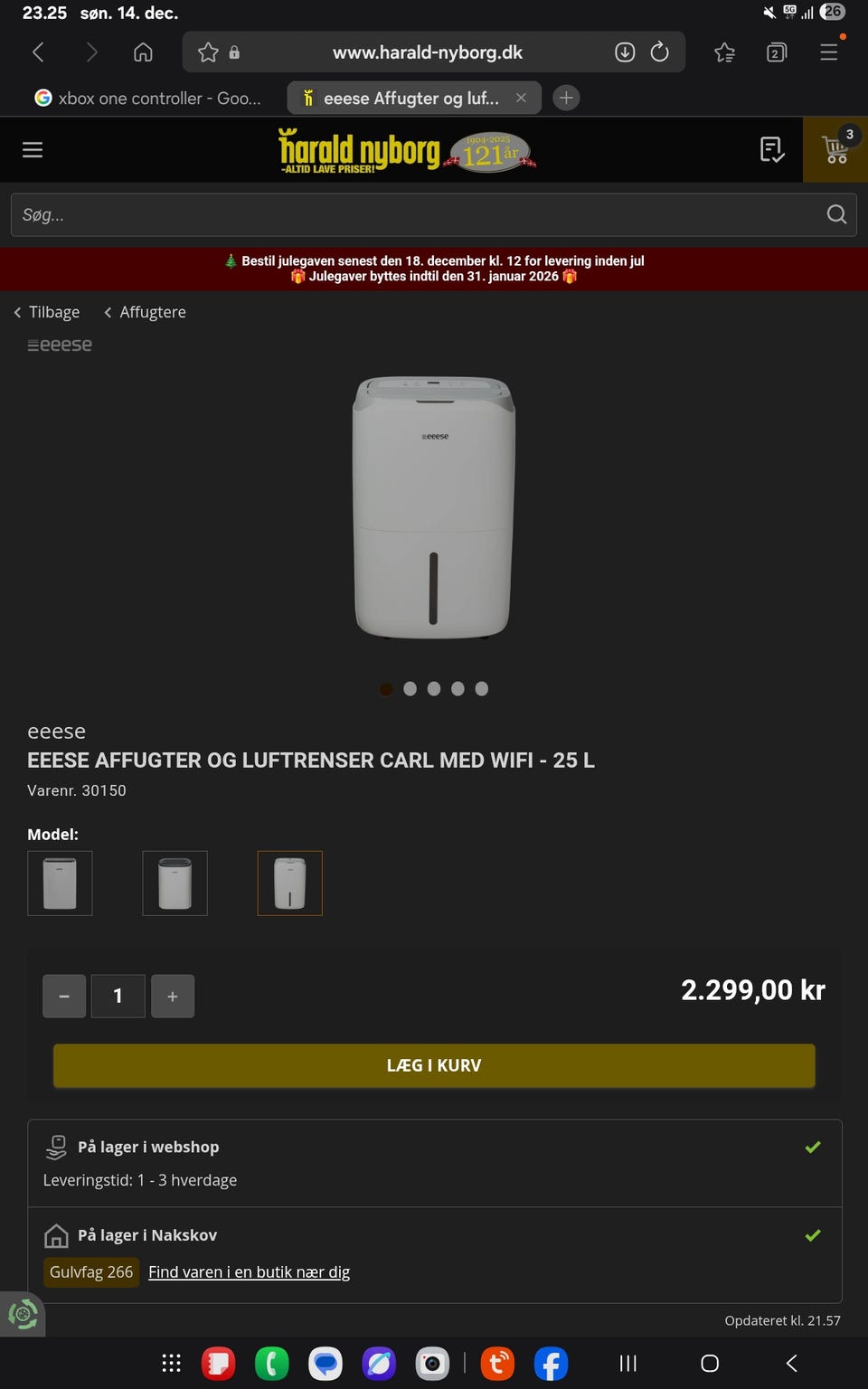The height and width of the screenshot is (1389, 868).
Task: Bookmark page with star icon in address bar
Action: click(x=208, y=52)
